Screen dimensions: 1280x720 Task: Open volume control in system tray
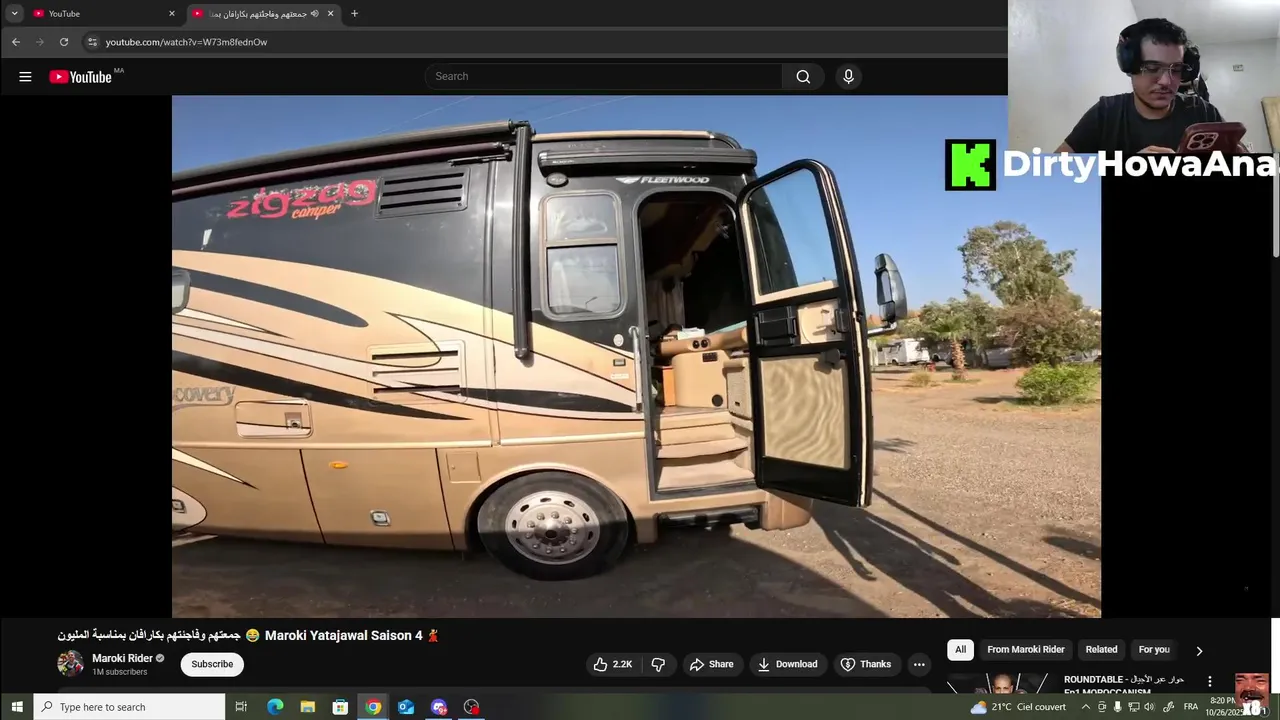coord(1149,707)
